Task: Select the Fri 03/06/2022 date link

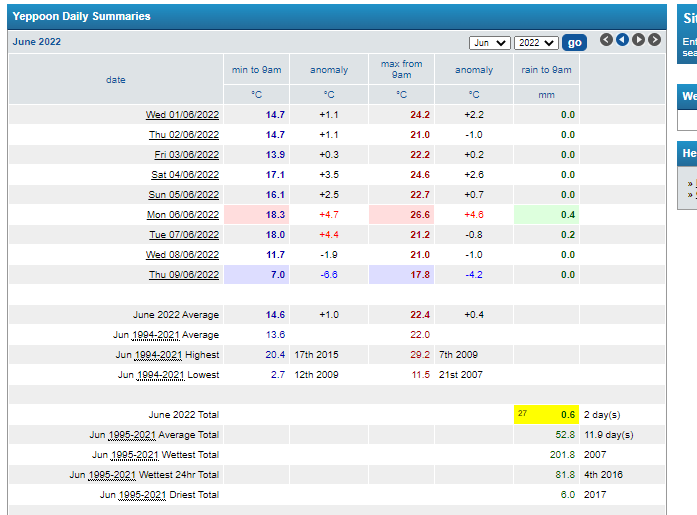Action: click(x=186, y=155)
